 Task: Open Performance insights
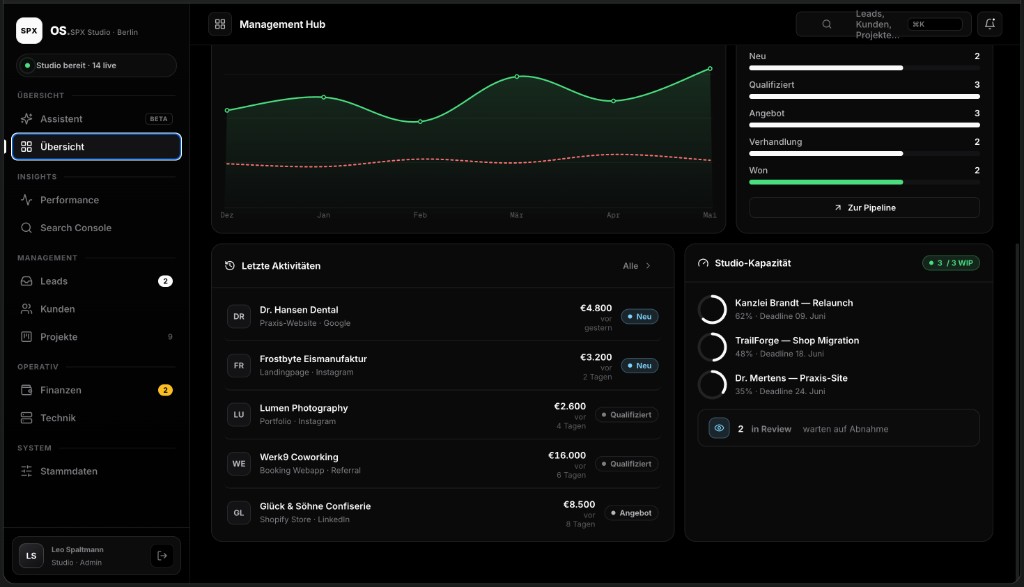[x=96, y=200]
